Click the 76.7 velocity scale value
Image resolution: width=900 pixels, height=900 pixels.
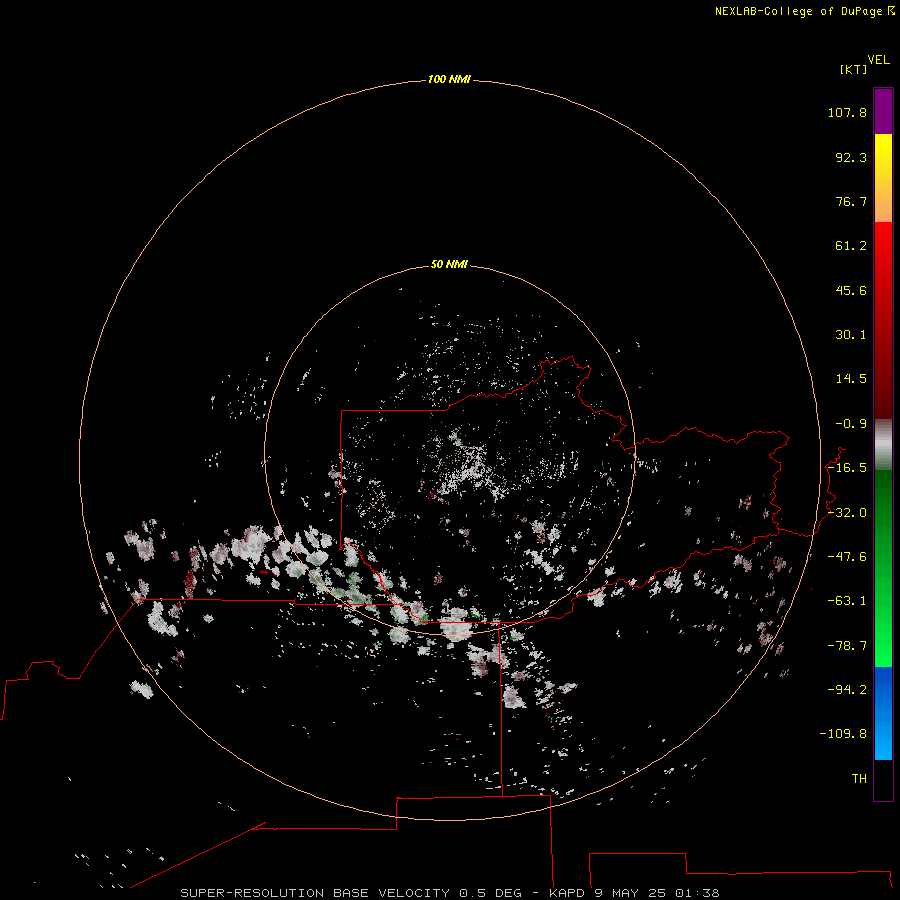pyautogui.click(x=851, y=201)
